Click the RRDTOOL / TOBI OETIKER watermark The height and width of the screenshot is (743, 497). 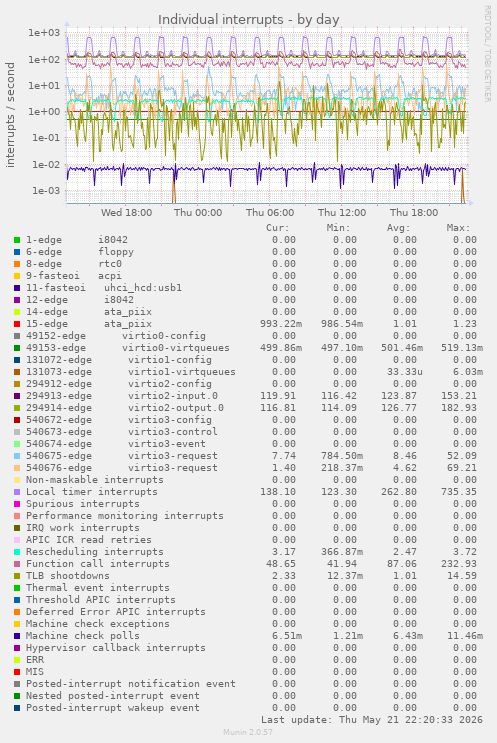tap(488, 54)
